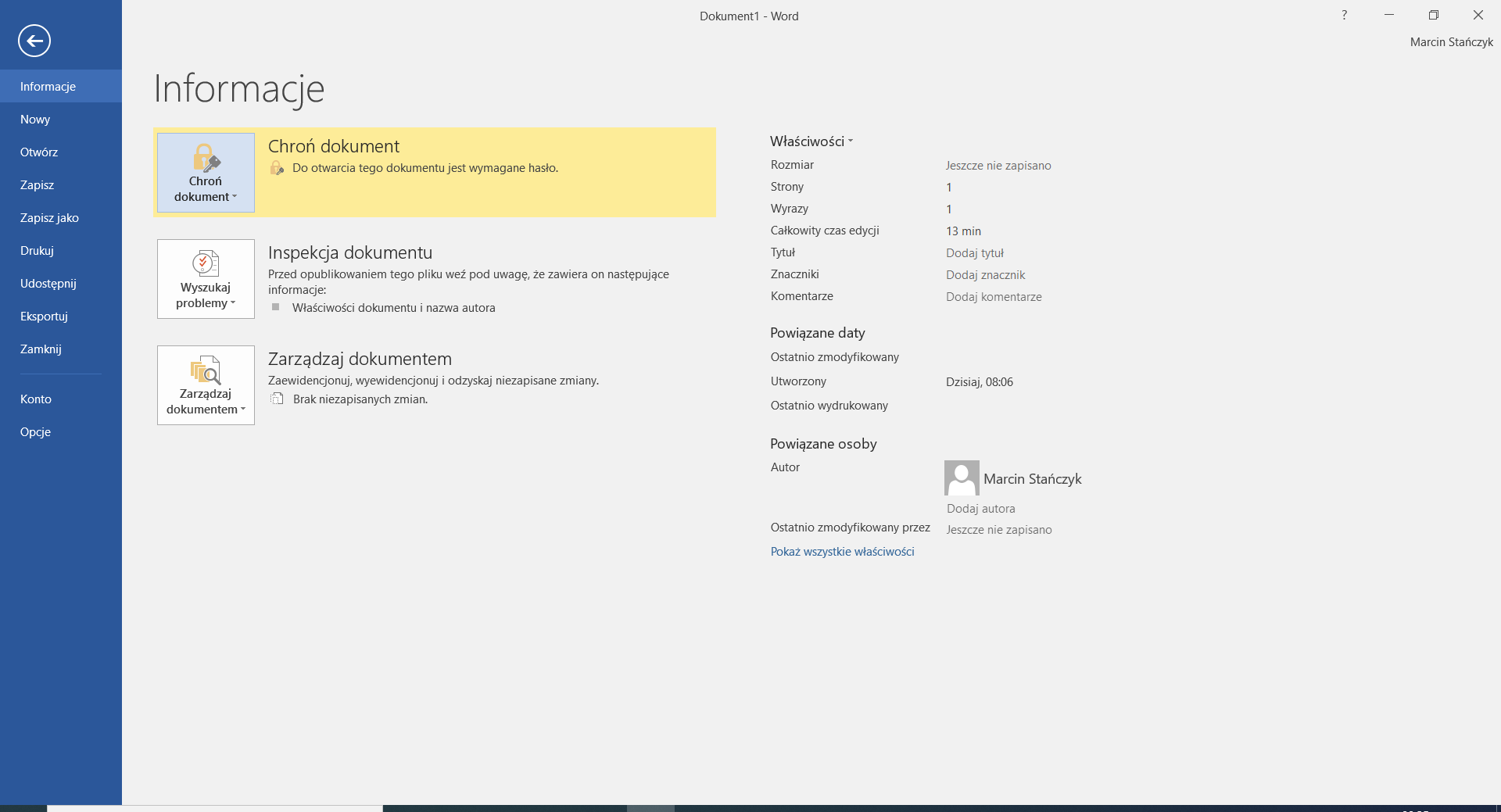Open the Help question mark icon
The height and width of the screenshot is (812, 1501).
pyautogui.click(x=1344, y=15)
